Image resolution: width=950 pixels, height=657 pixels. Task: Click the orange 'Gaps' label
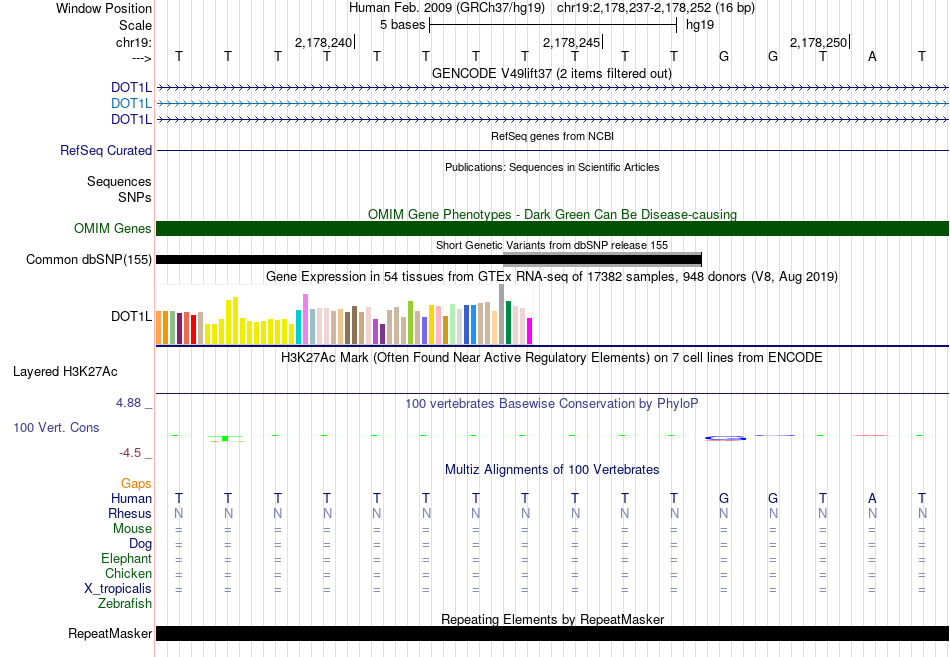click(x=136, y=484)
